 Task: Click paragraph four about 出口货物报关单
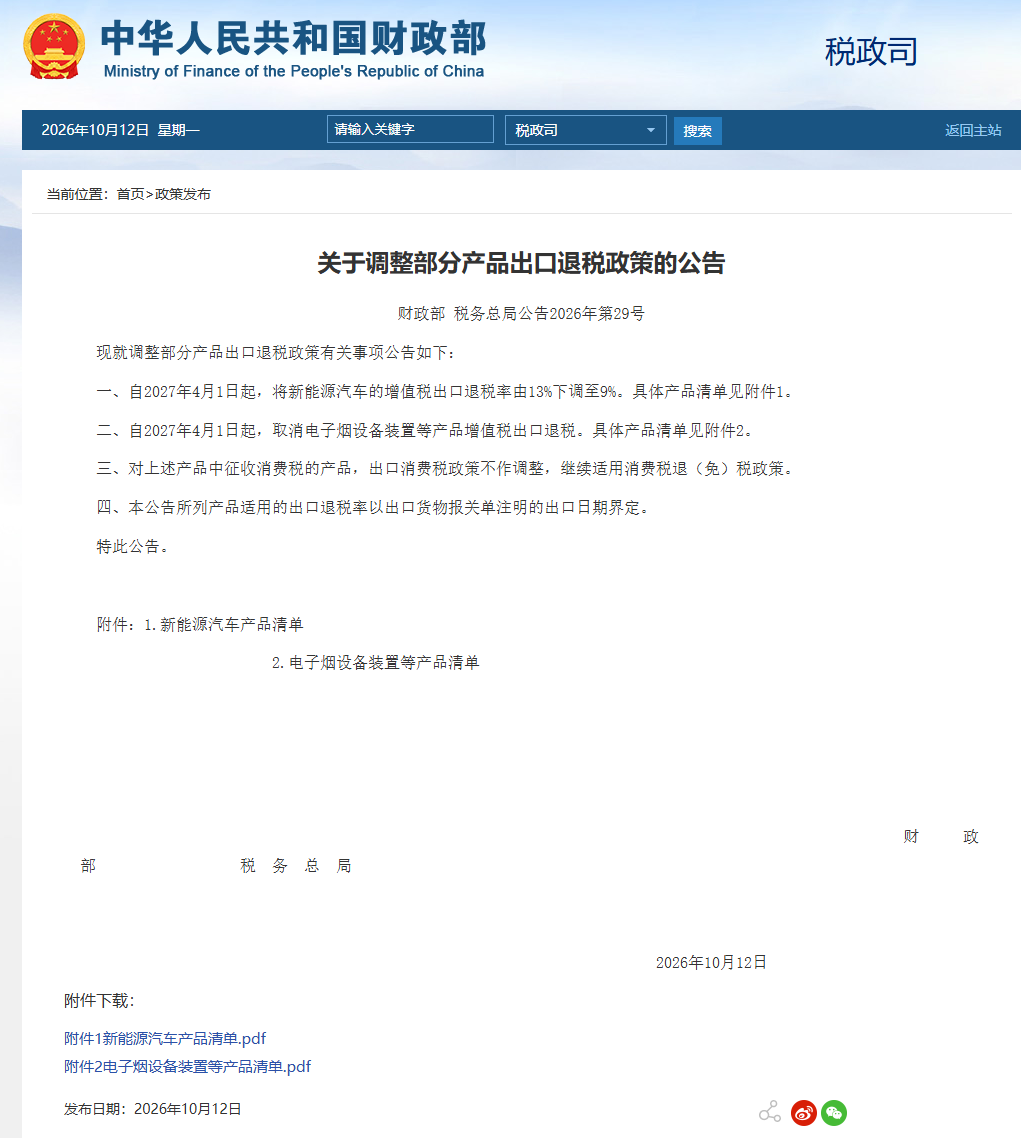click(375, 507)
